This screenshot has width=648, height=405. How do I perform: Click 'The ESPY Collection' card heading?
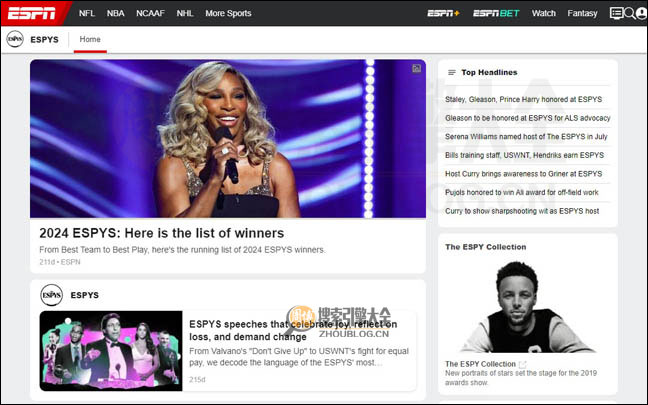(x=486, y=247)
